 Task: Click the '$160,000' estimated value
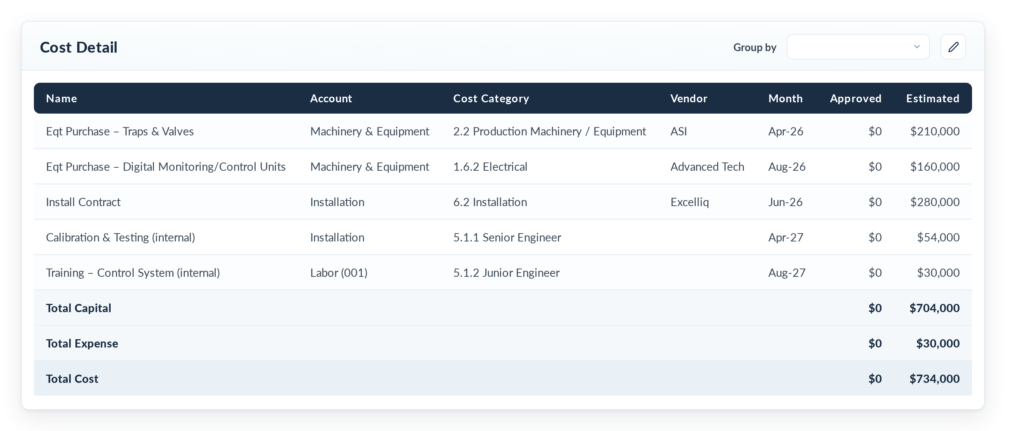coord(935,167)
